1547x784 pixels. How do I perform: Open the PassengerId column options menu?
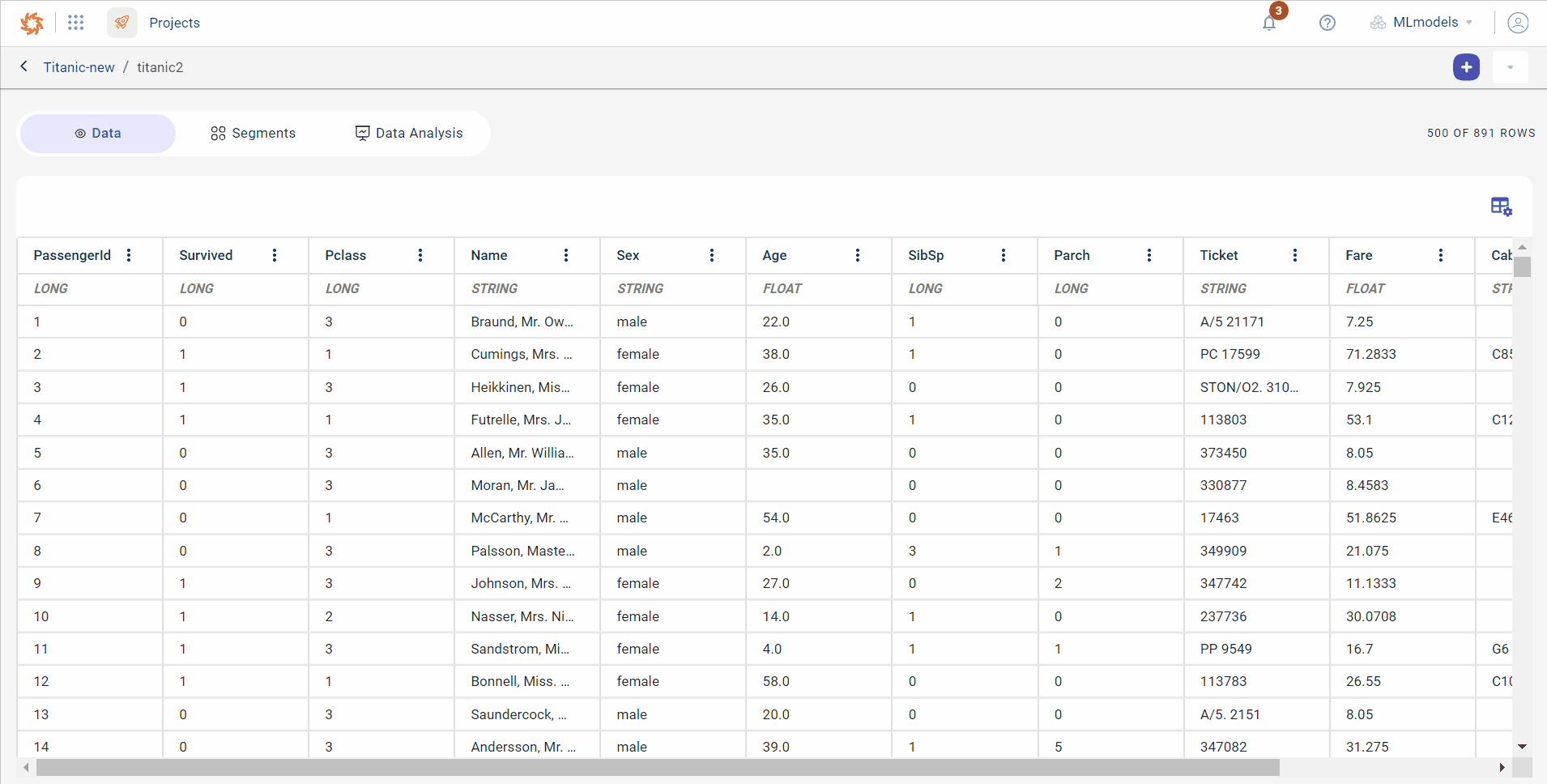point(129,255)
